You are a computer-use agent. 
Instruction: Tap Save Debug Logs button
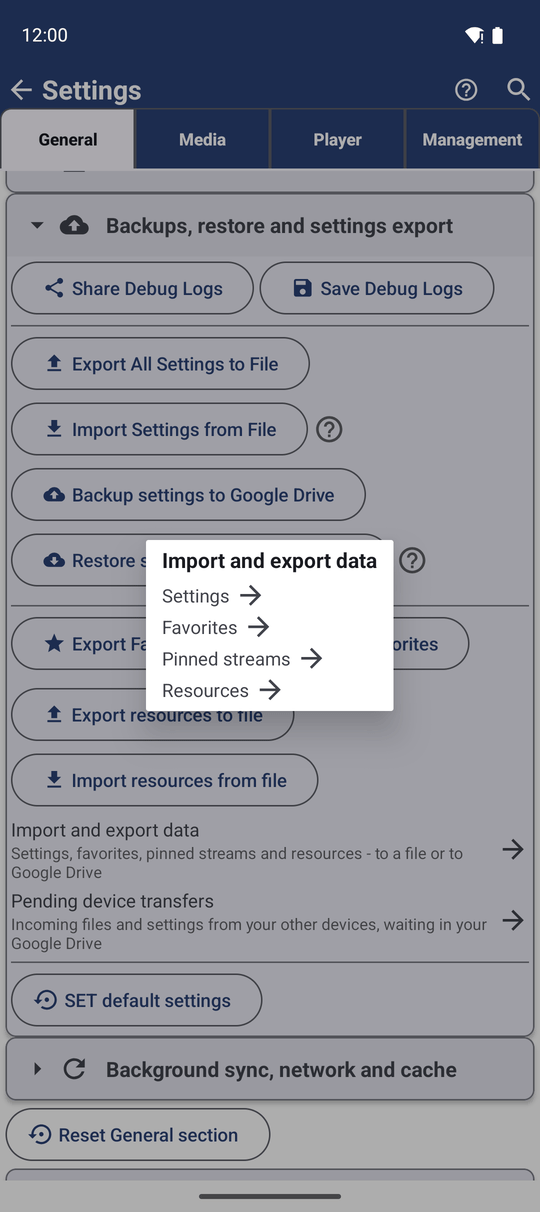377,289
